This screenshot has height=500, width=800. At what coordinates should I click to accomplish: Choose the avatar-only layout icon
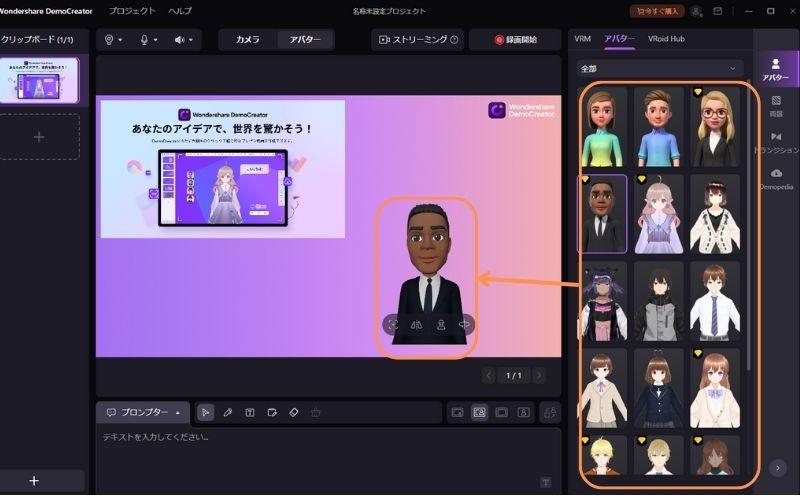[523, 412]
